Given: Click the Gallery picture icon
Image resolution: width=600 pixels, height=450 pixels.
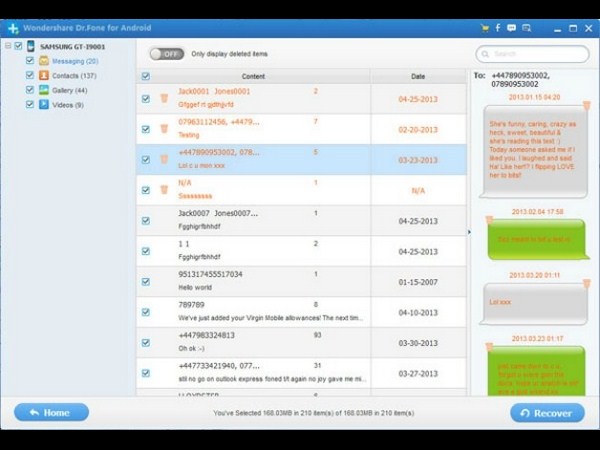Looking at the screenshot, I should click(x=44, y=90).
